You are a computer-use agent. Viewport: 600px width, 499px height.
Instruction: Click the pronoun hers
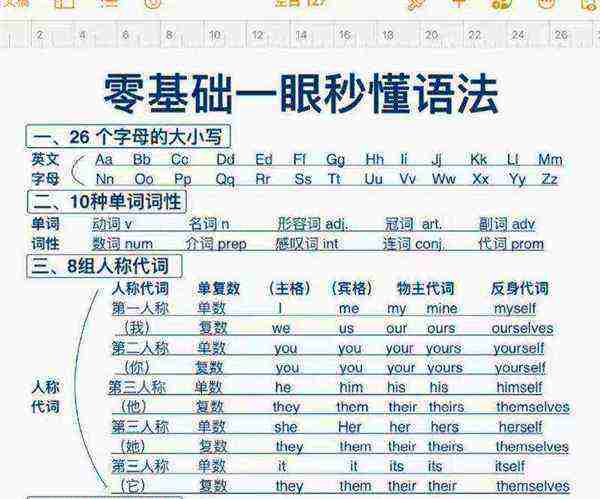(x=445, y=427)
